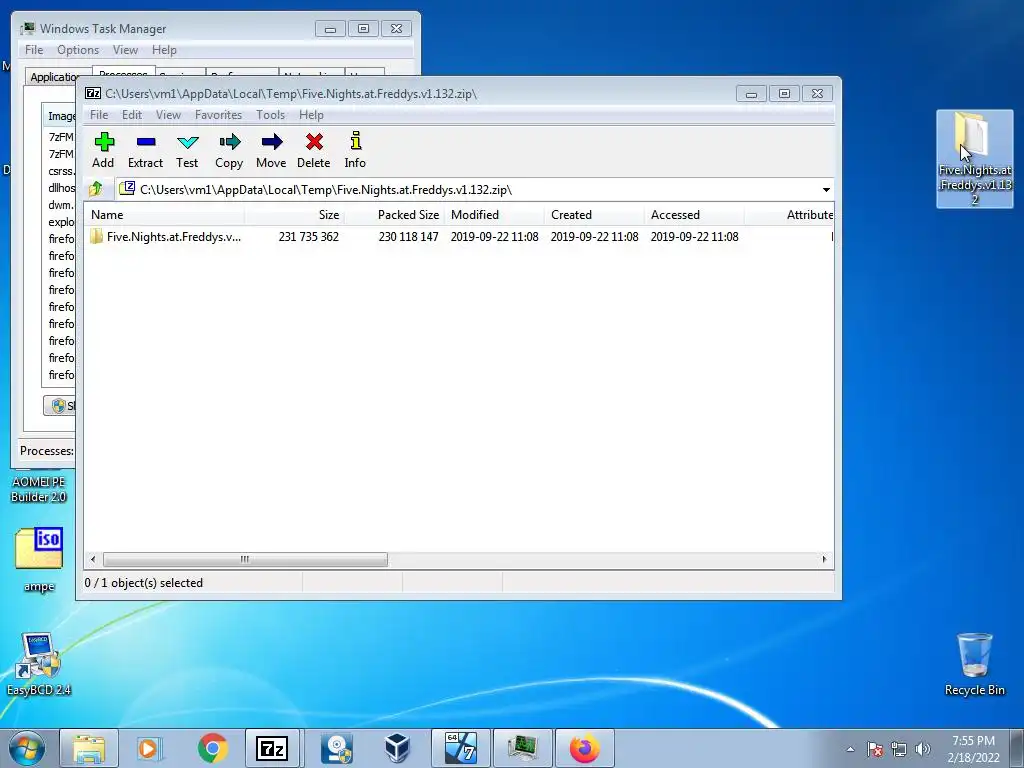Select EasyBCD 2.4 desktop shortcut
Image resolution: width=1024 pixels, height=768 pixels.
39,664
